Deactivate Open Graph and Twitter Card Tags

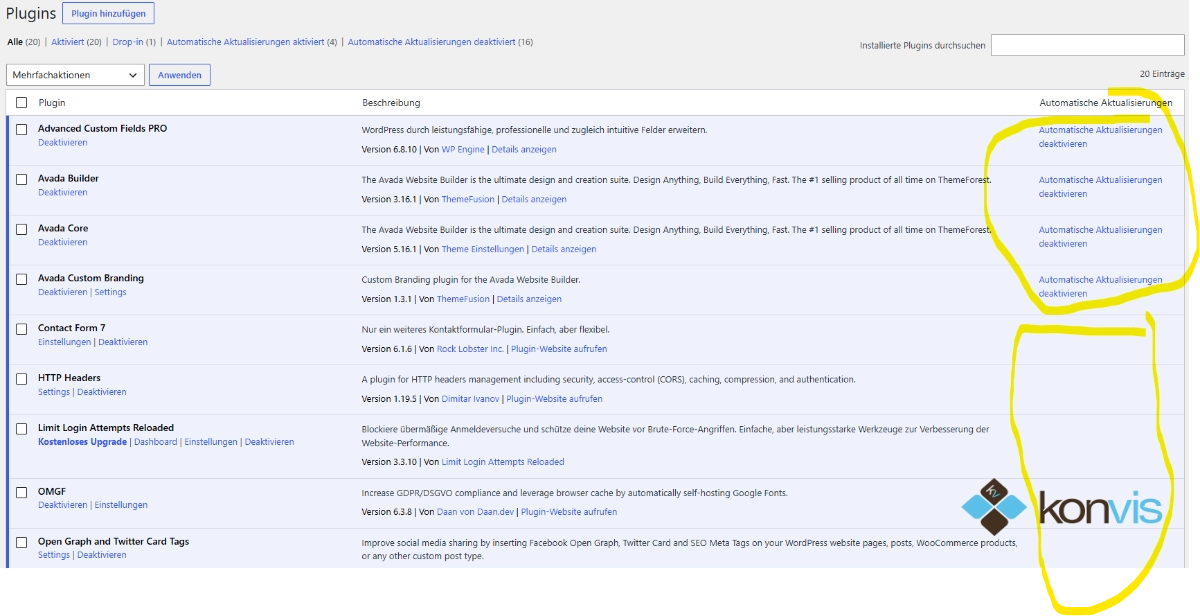point(102,555)
